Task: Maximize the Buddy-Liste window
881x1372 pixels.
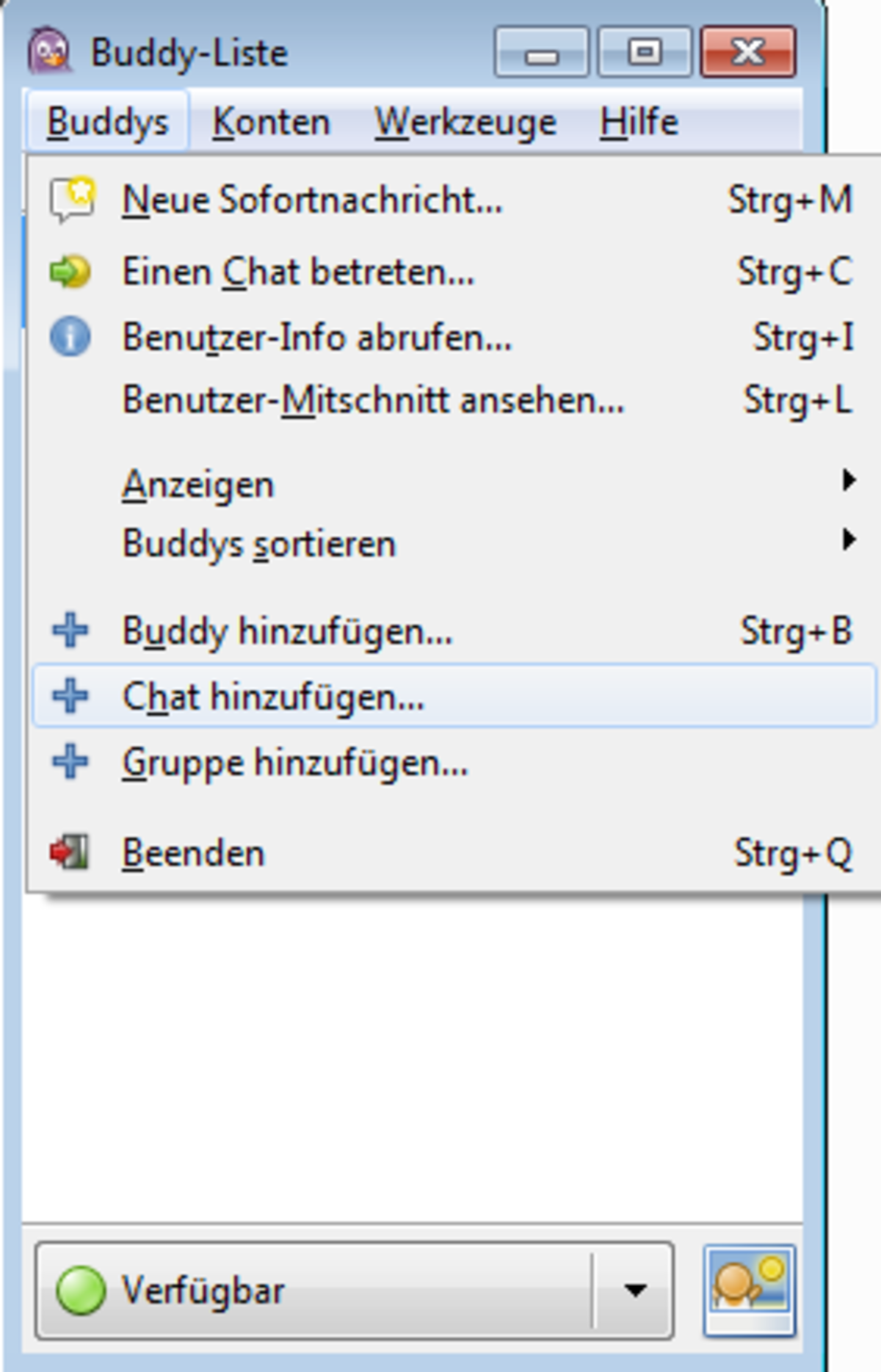Action: point(645,51)
